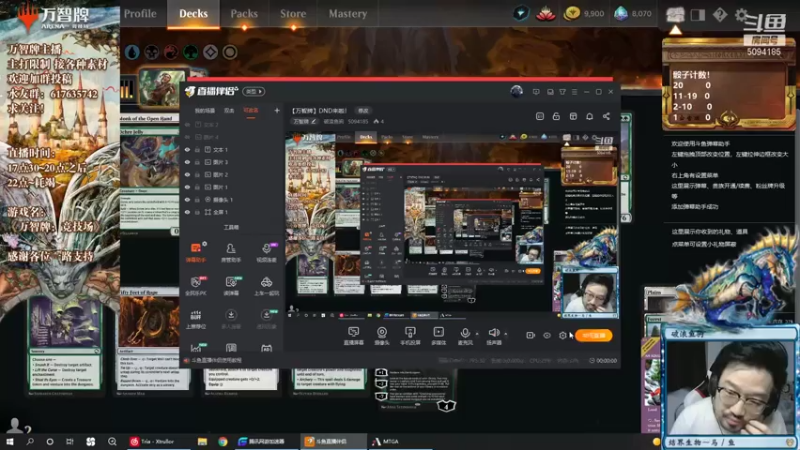Toggle black mana filter in Arena
This screenshot has width=800, height=450.
(152, 52)
